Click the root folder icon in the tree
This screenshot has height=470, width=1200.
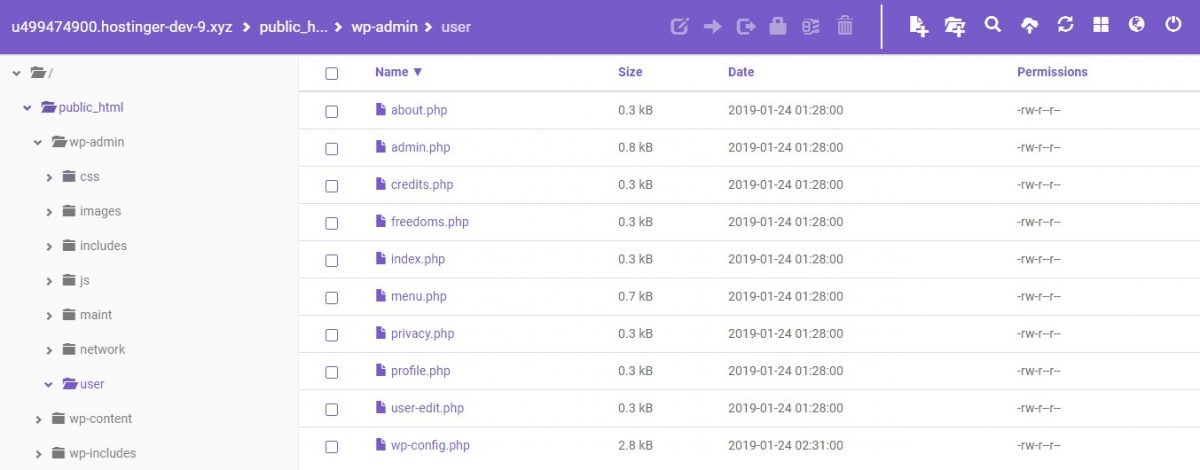[x=39, y=72]
